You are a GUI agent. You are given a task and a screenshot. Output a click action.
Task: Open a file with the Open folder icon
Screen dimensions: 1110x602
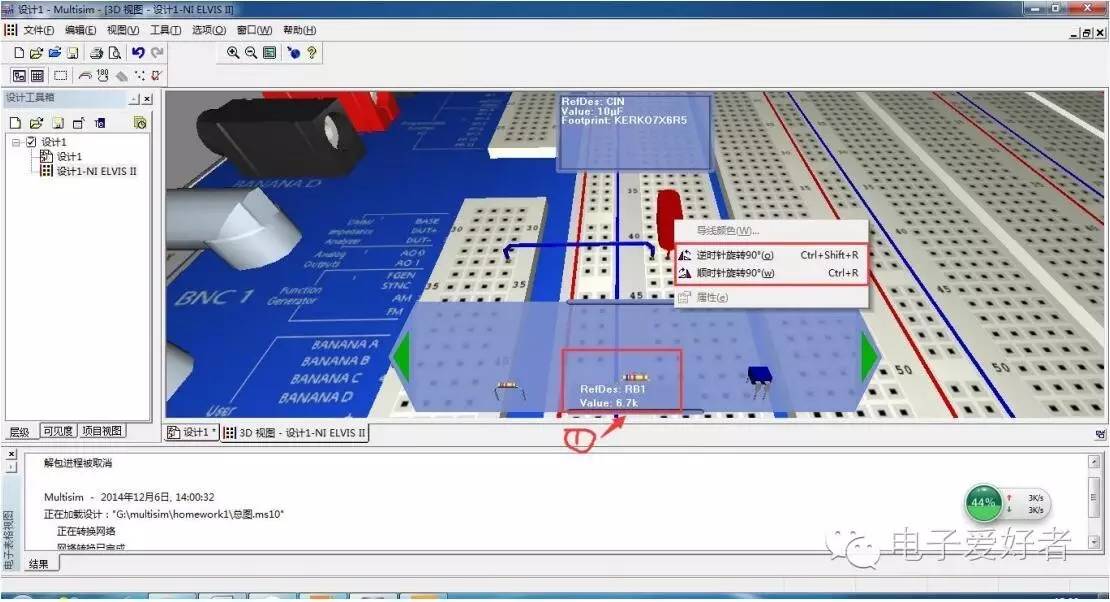click(x=35, y=52)
